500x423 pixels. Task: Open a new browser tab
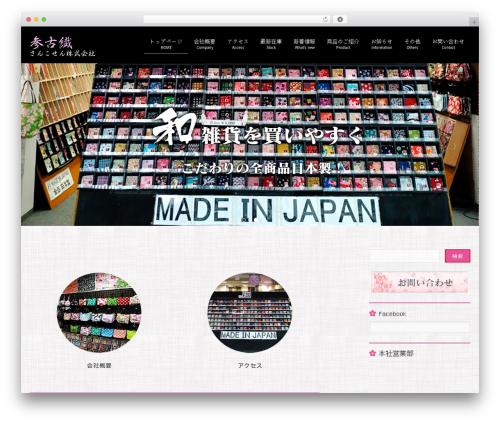[x=474, y=22]
